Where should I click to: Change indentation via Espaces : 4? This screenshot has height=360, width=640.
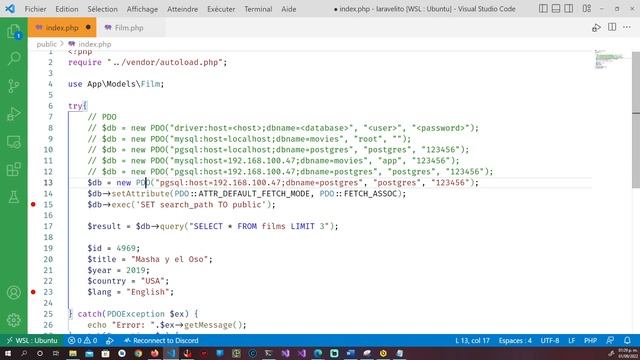pos(515,340)
